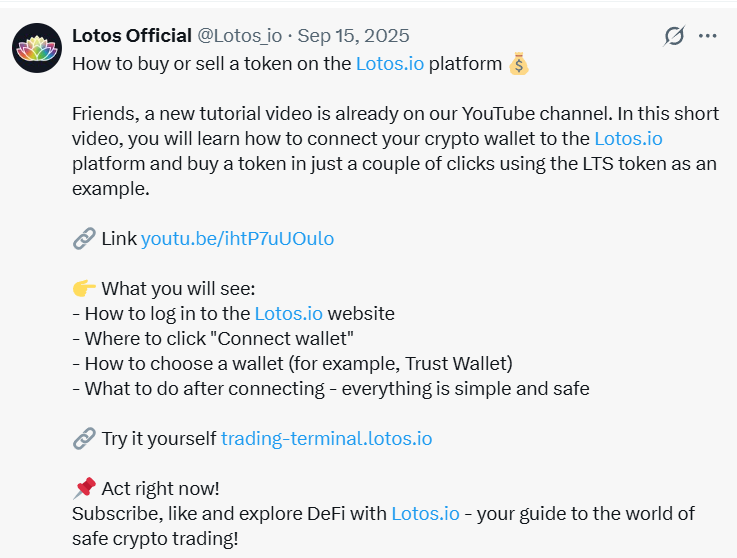Click Lotos.io link in the headline sentence
The height and width of the screenshot is (558, 737).
(x=390, y=64)
